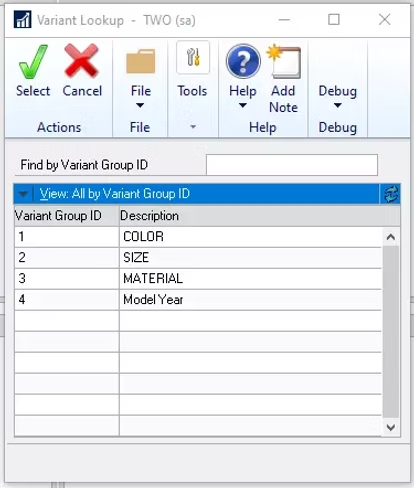414x488 pixels.
Task: Click the Add Note icon
Action: 284,61
